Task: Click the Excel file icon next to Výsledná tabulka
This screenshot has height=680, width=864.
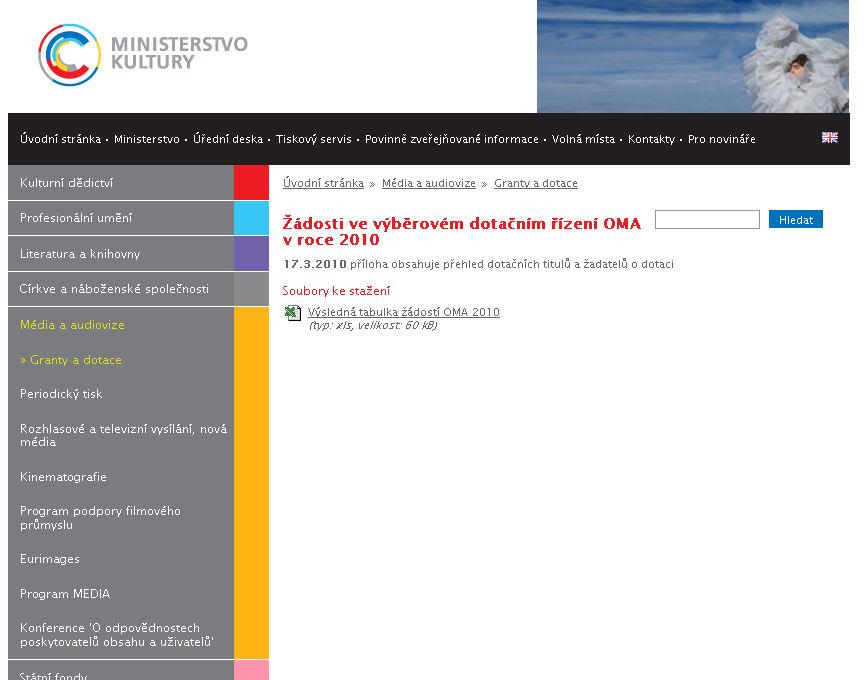Action: pyautogui.click(x=293, y=313)
